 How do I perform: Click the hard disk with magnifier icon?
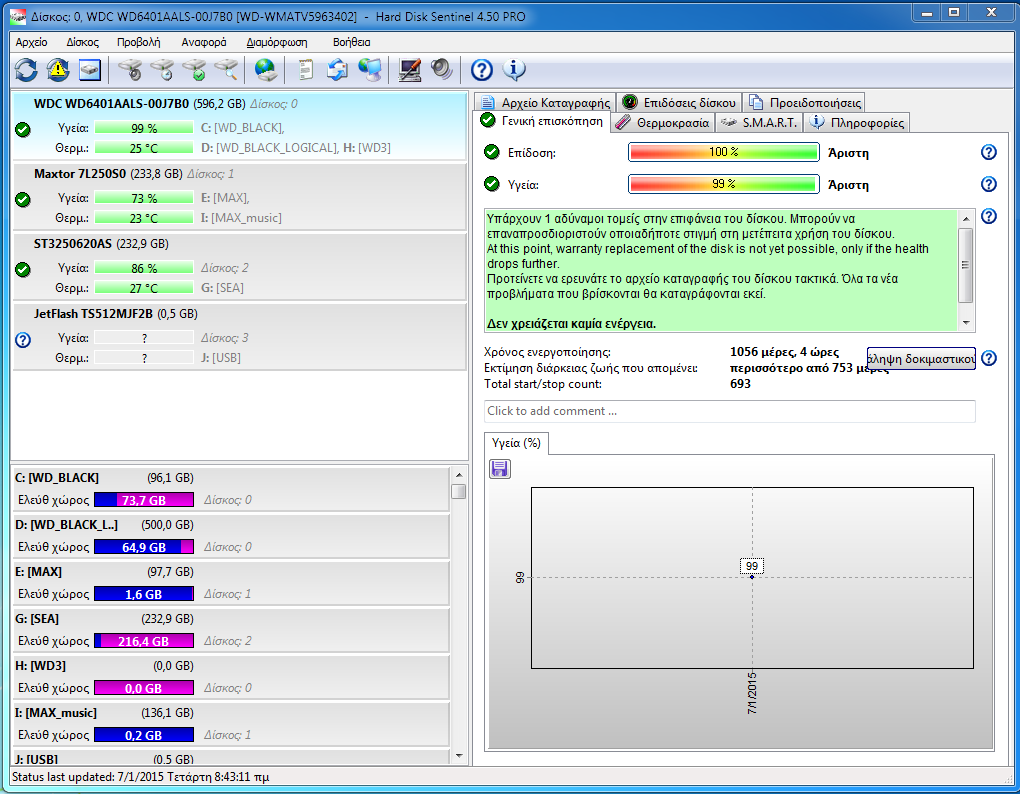(x=226, y=70)
